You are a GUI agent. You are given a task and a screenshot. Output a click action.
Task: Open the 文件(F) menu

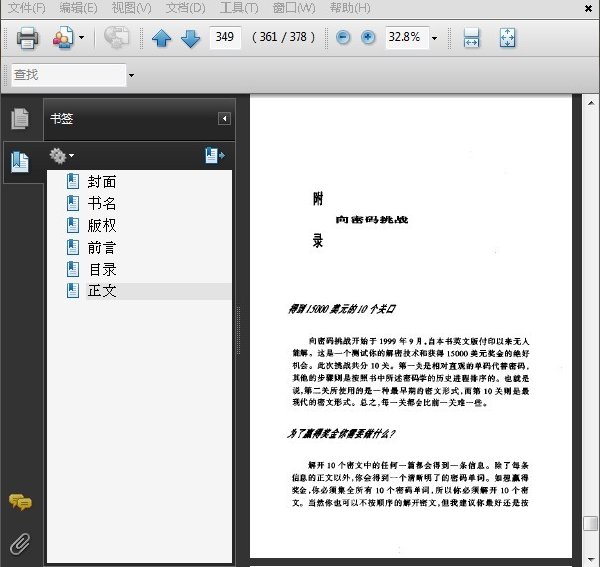coord(27,8)
